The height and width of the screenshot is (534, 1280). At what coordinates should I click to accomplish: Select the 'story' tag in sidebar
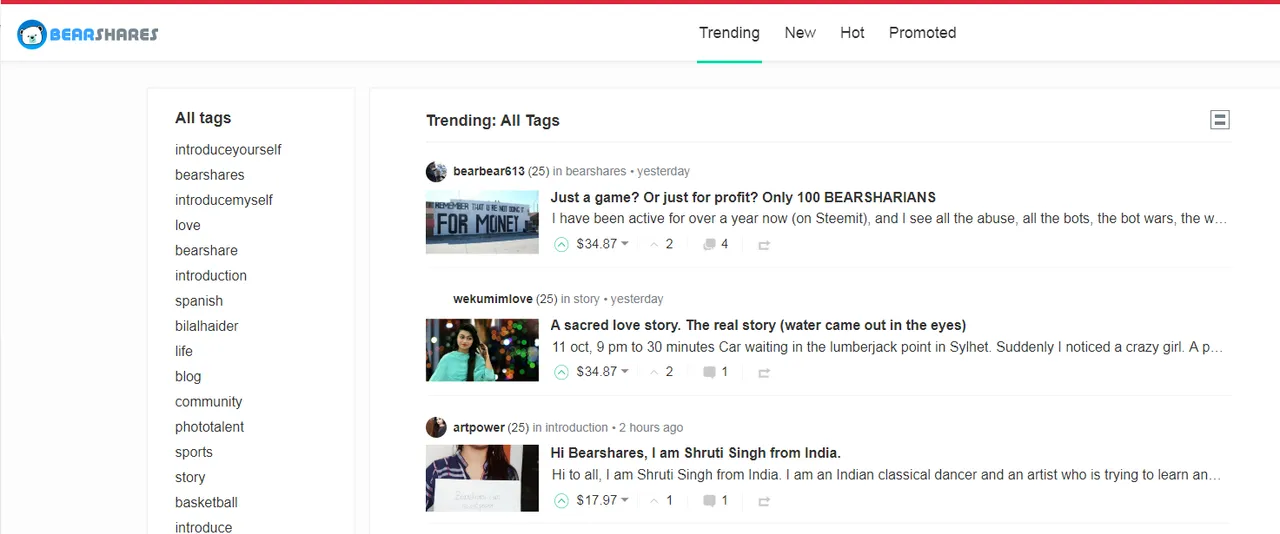click(x=190, y=477)
